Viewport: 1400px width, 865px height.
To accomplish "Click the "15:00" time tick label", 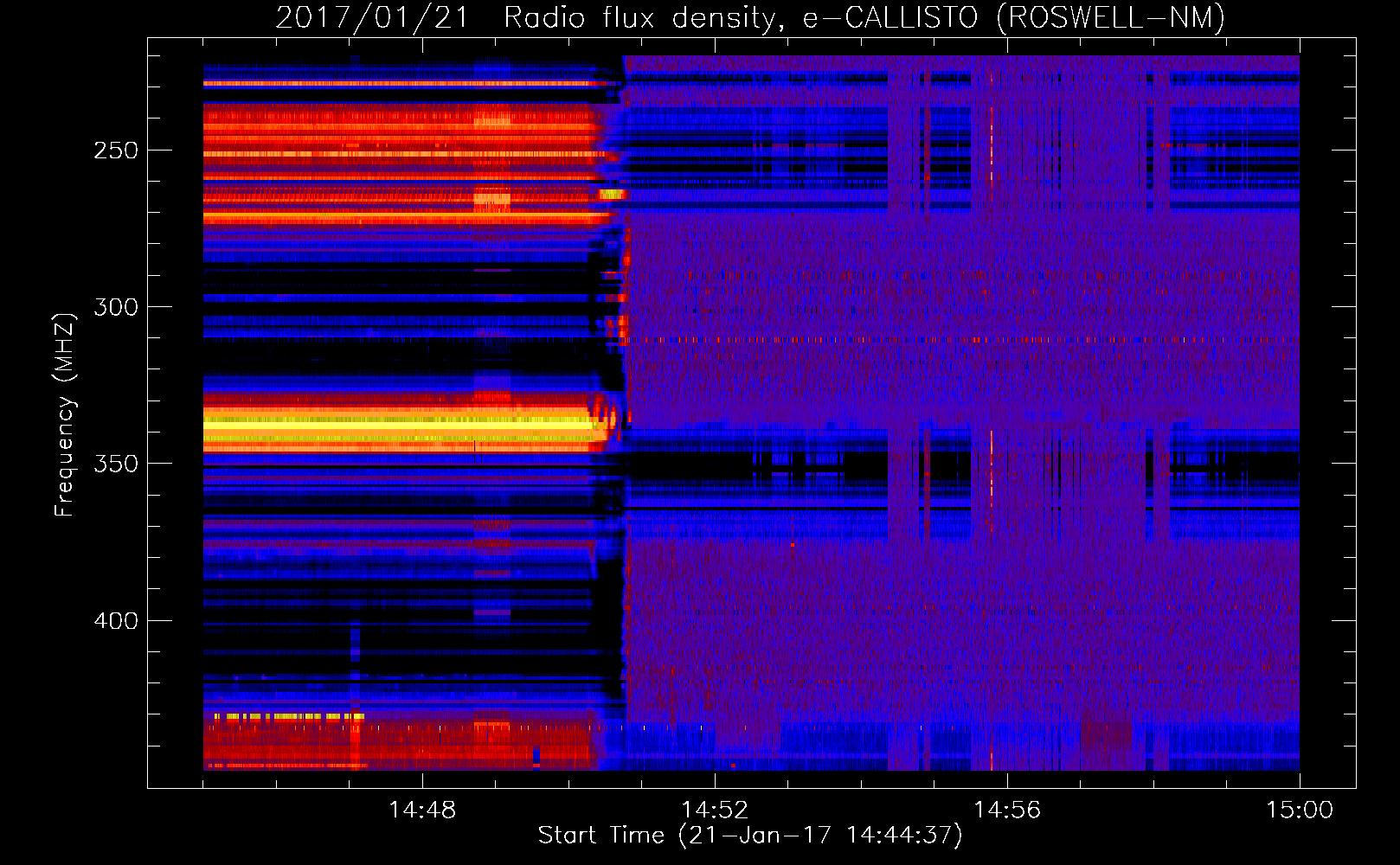I will tap(1300, 811).
